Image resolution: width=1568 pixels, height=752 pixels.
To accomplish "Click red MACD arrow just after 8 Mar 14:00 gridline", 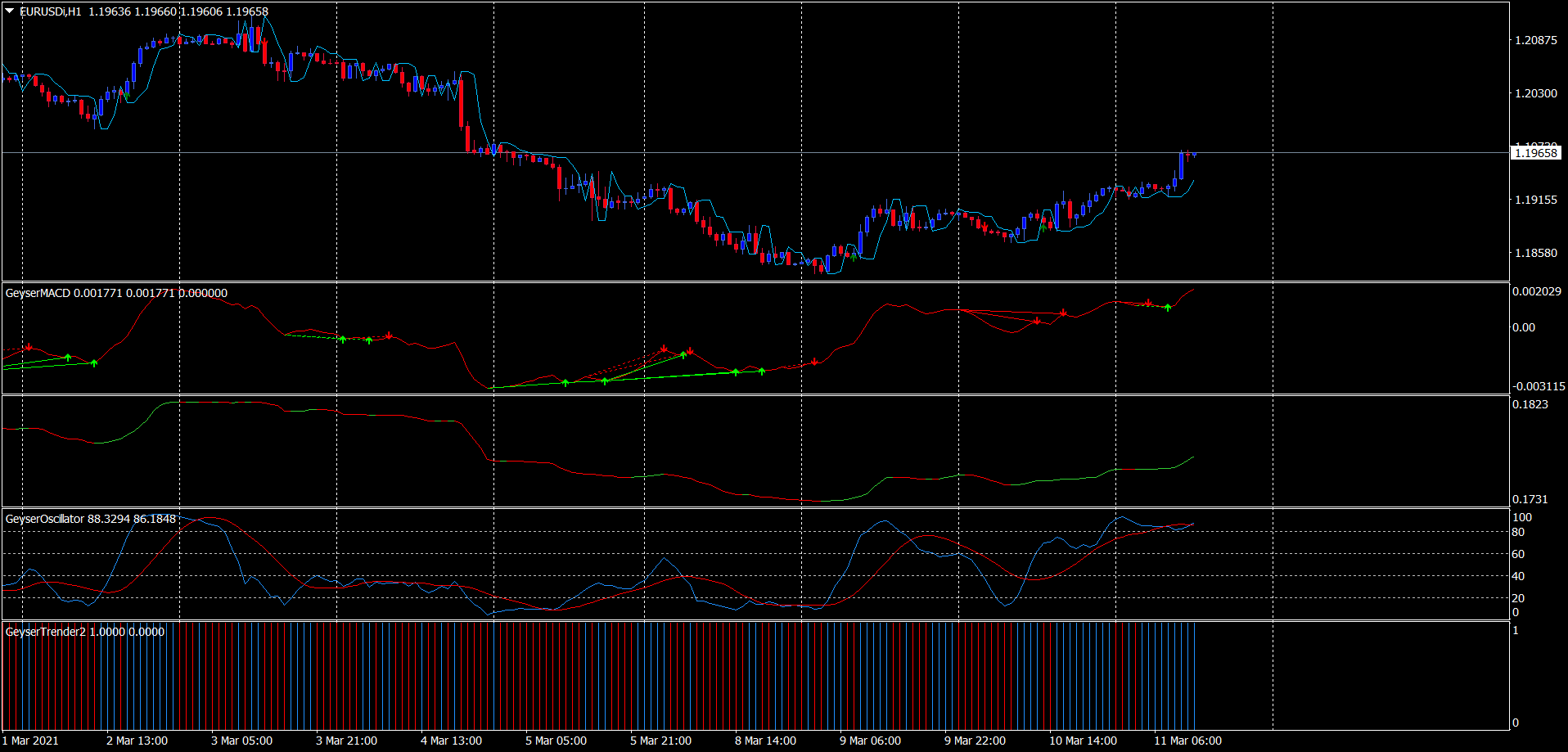I will [814, 362].
